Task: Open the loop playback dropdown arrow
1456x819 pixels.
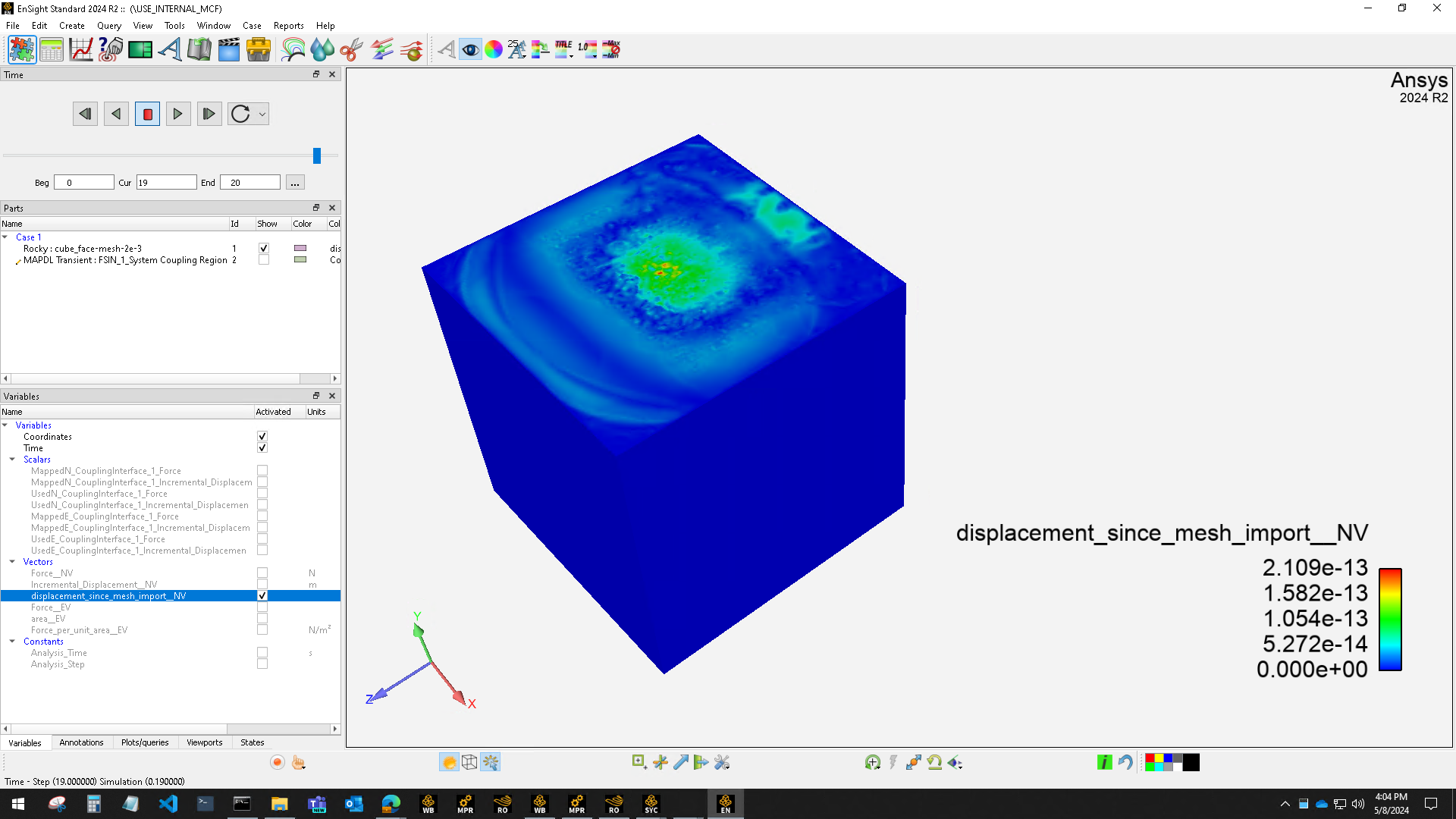Action: point(262,114)
